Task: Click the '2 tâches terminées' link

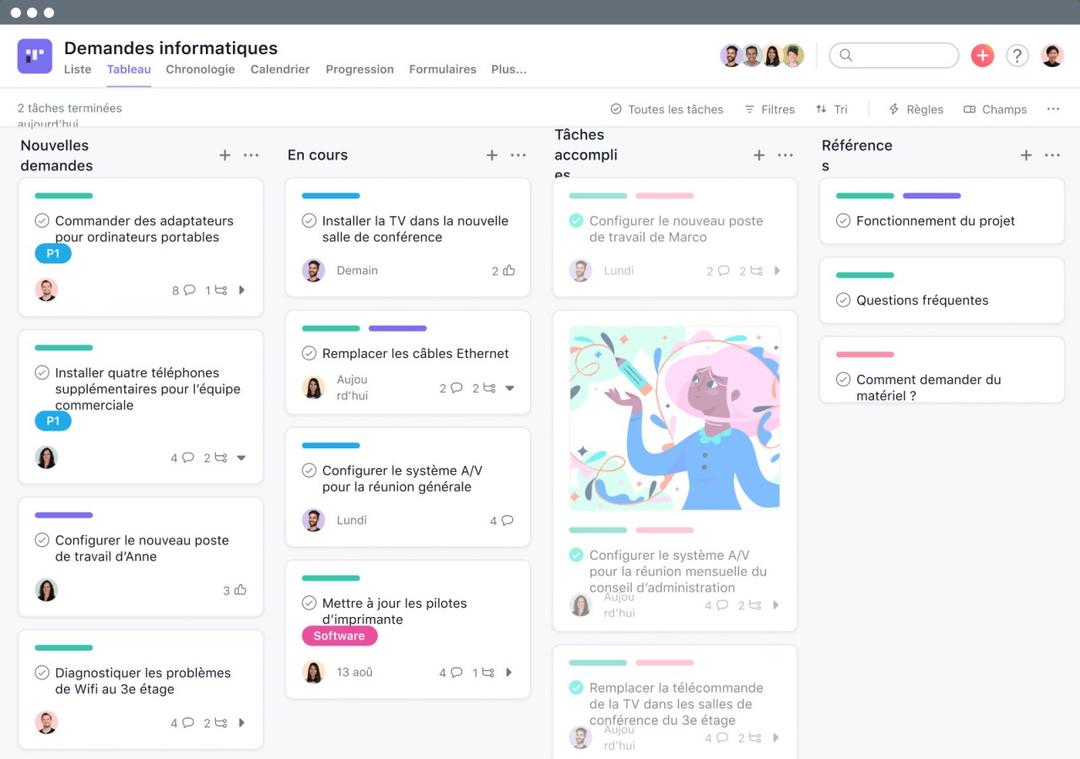Action: (68, 107)
